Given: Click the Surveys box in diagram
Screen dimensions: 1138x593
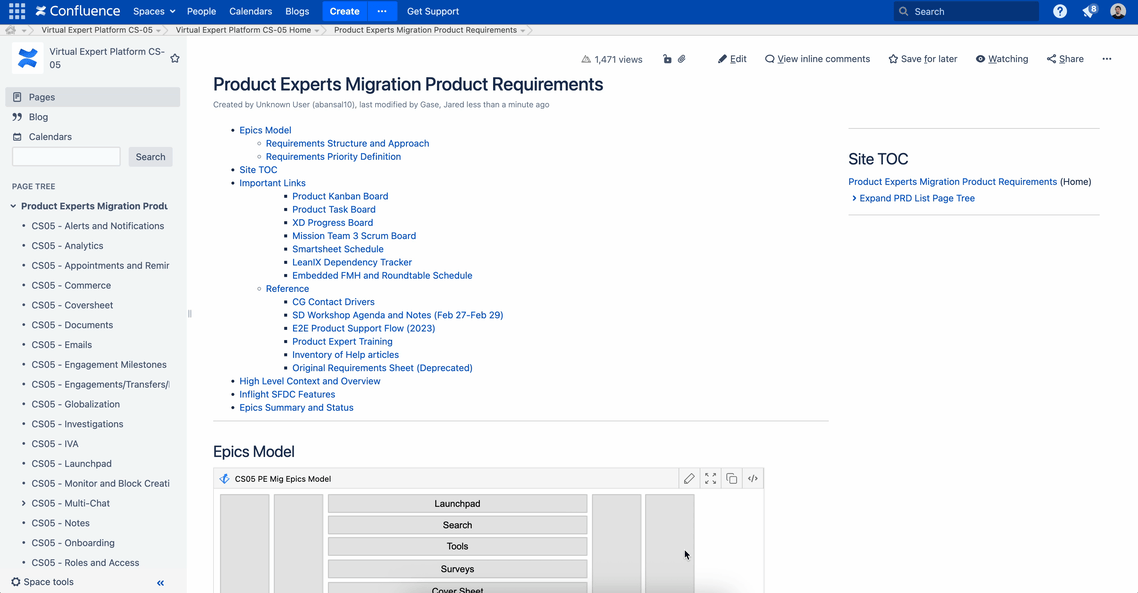Looking at the screenshot, I should (457, 569).
